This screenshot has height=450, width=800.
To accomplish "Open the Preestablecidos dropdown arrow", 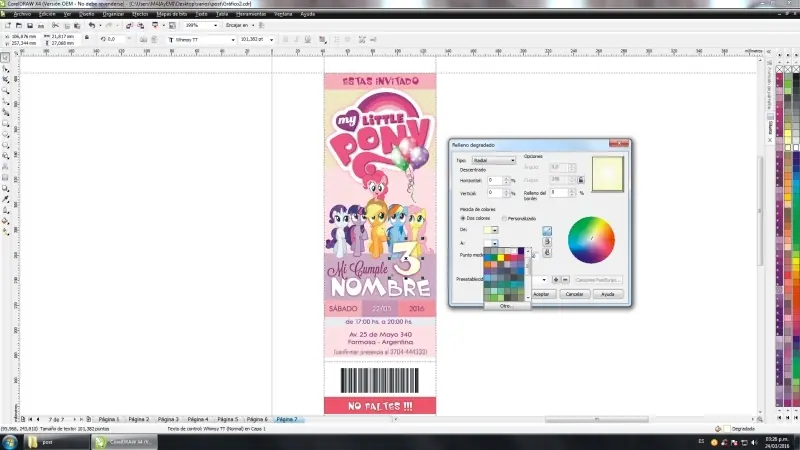I will tap(544, 280).
